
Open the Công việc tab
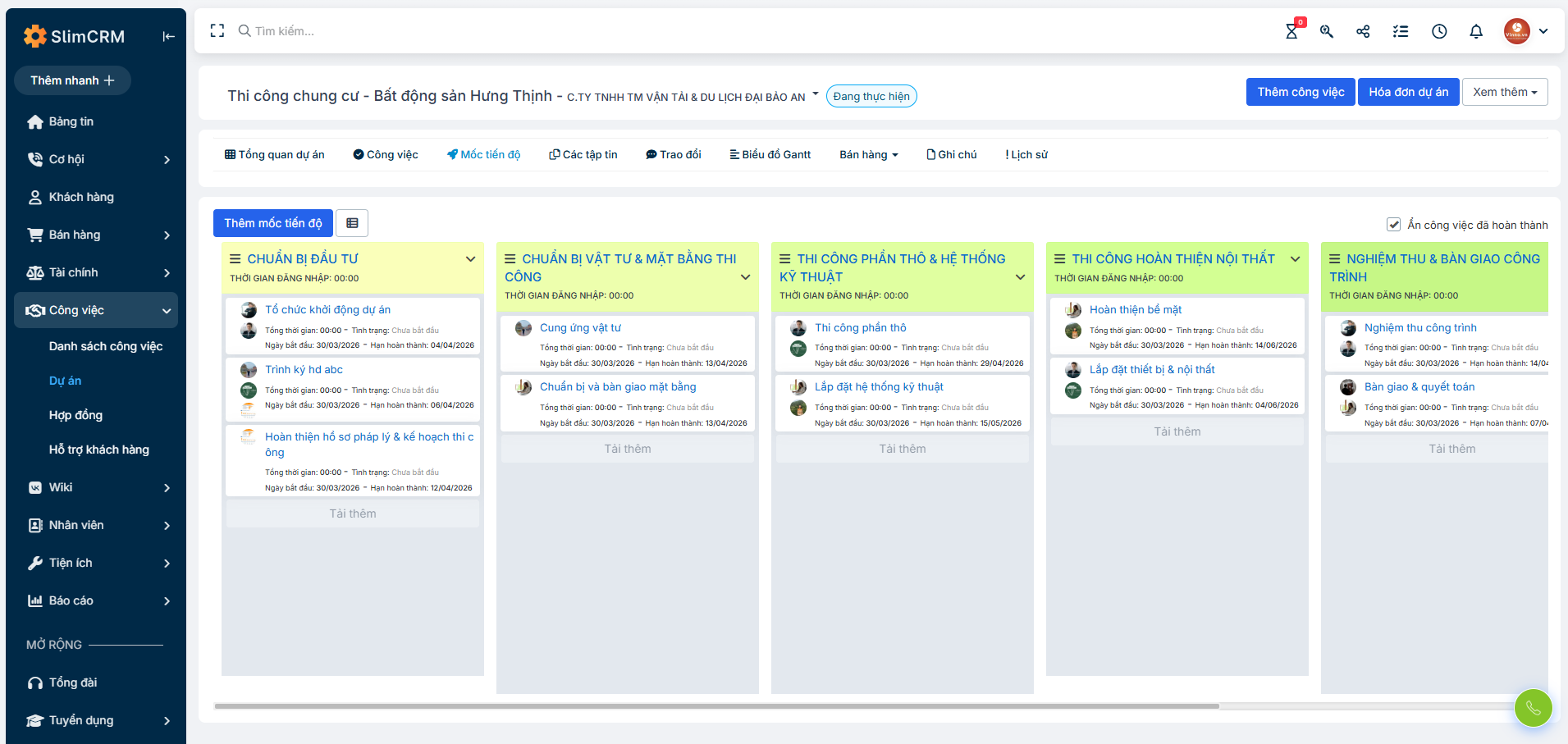tap(386, 155)
